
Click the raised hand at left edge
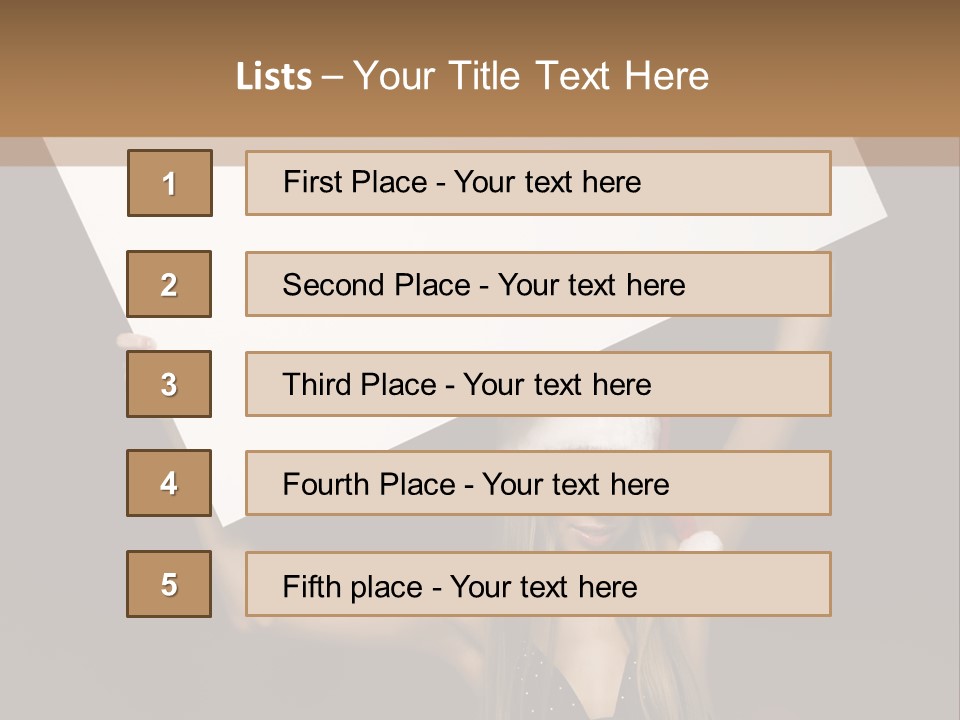[x=133, y=341]
